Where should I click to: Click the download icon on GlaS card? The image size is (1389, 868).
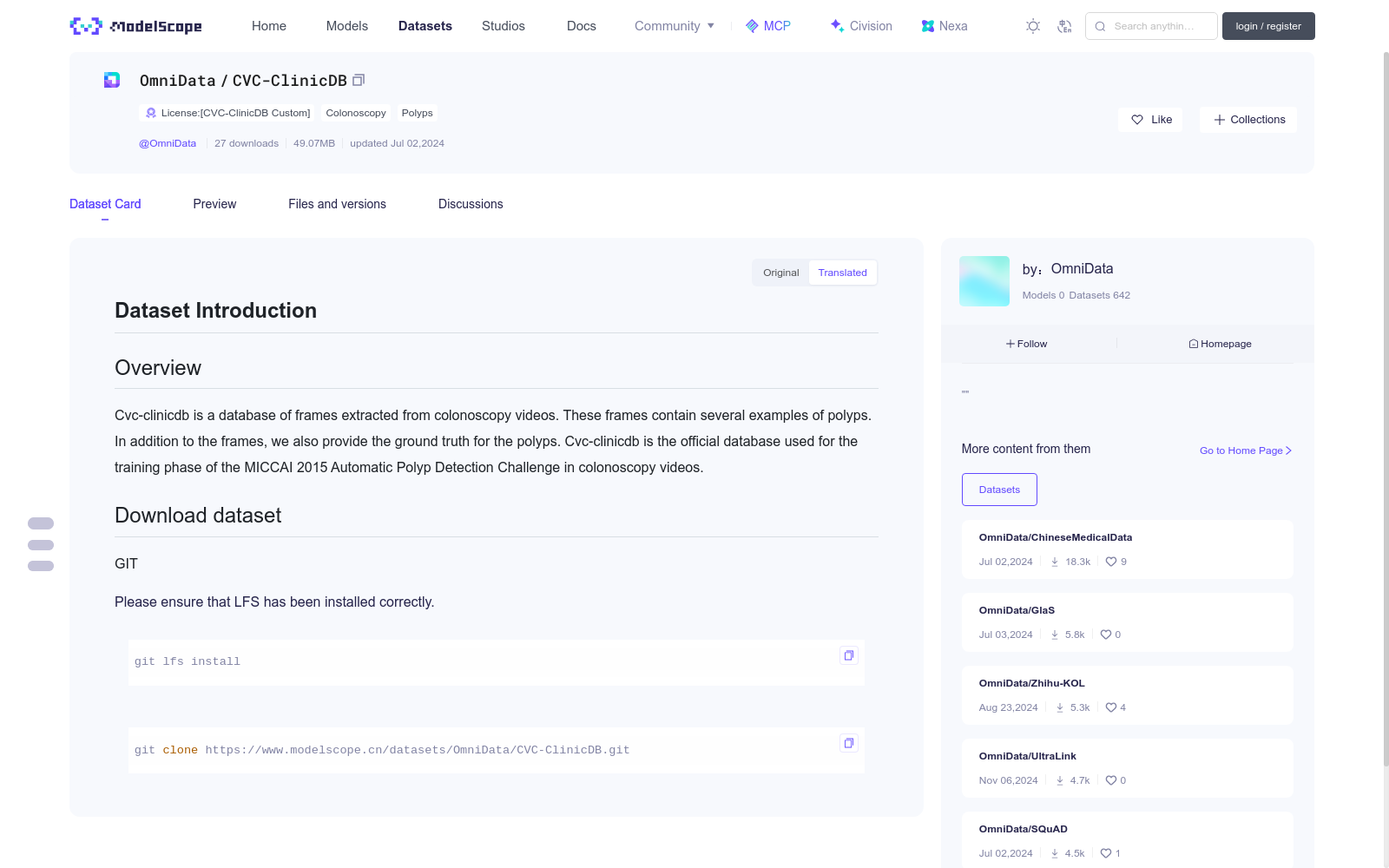click(x=1055, y=635)
